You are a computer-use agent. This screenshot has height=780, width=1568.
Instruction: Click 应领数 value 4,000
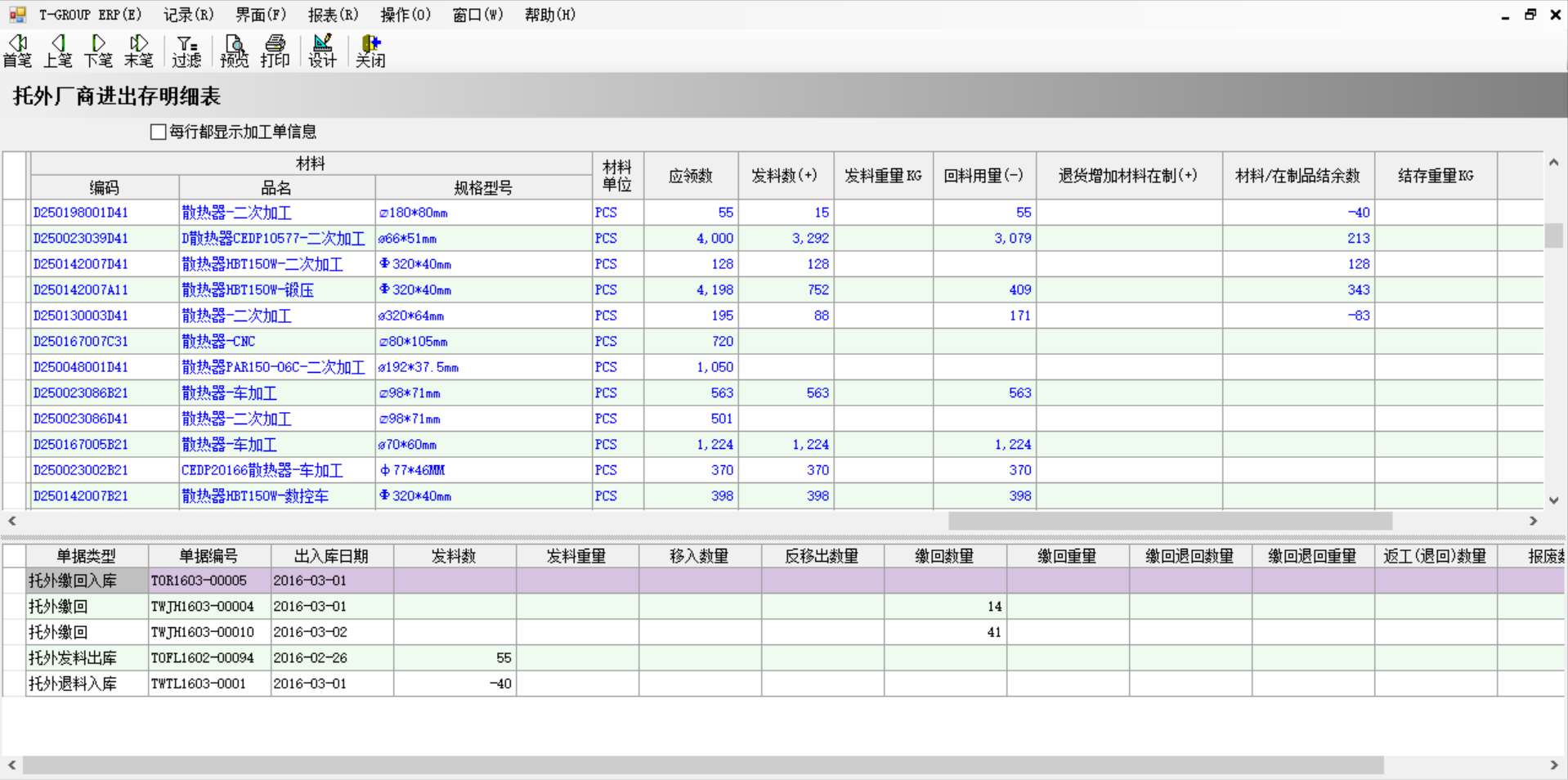point(715,238)
